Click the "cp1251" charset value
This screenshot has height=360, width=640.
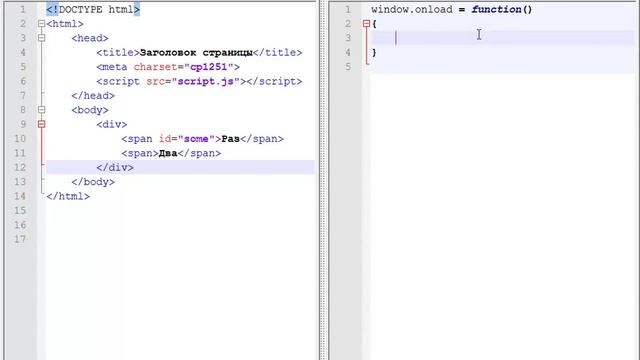click(209, 67)
